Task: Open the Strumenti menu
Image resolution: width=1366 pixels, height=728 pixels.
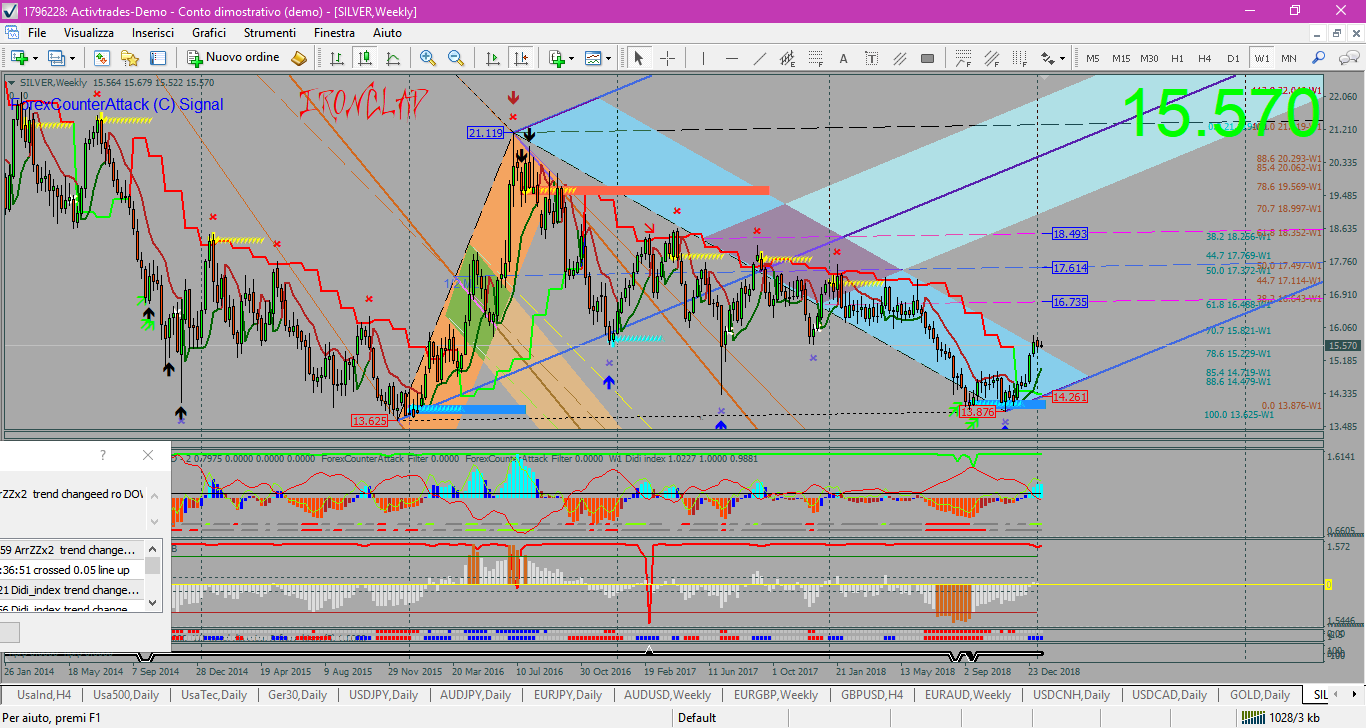Action: (269, 33)
